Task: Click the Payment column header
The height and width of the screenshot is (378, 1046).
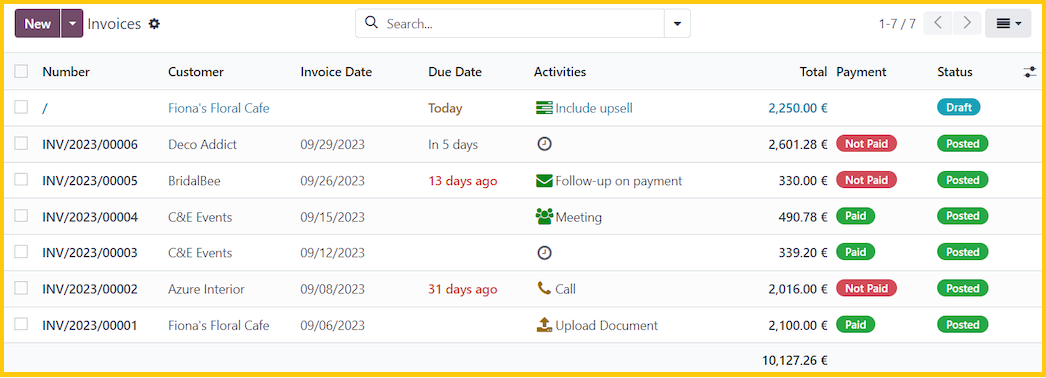Action: [x=861, y=72]
